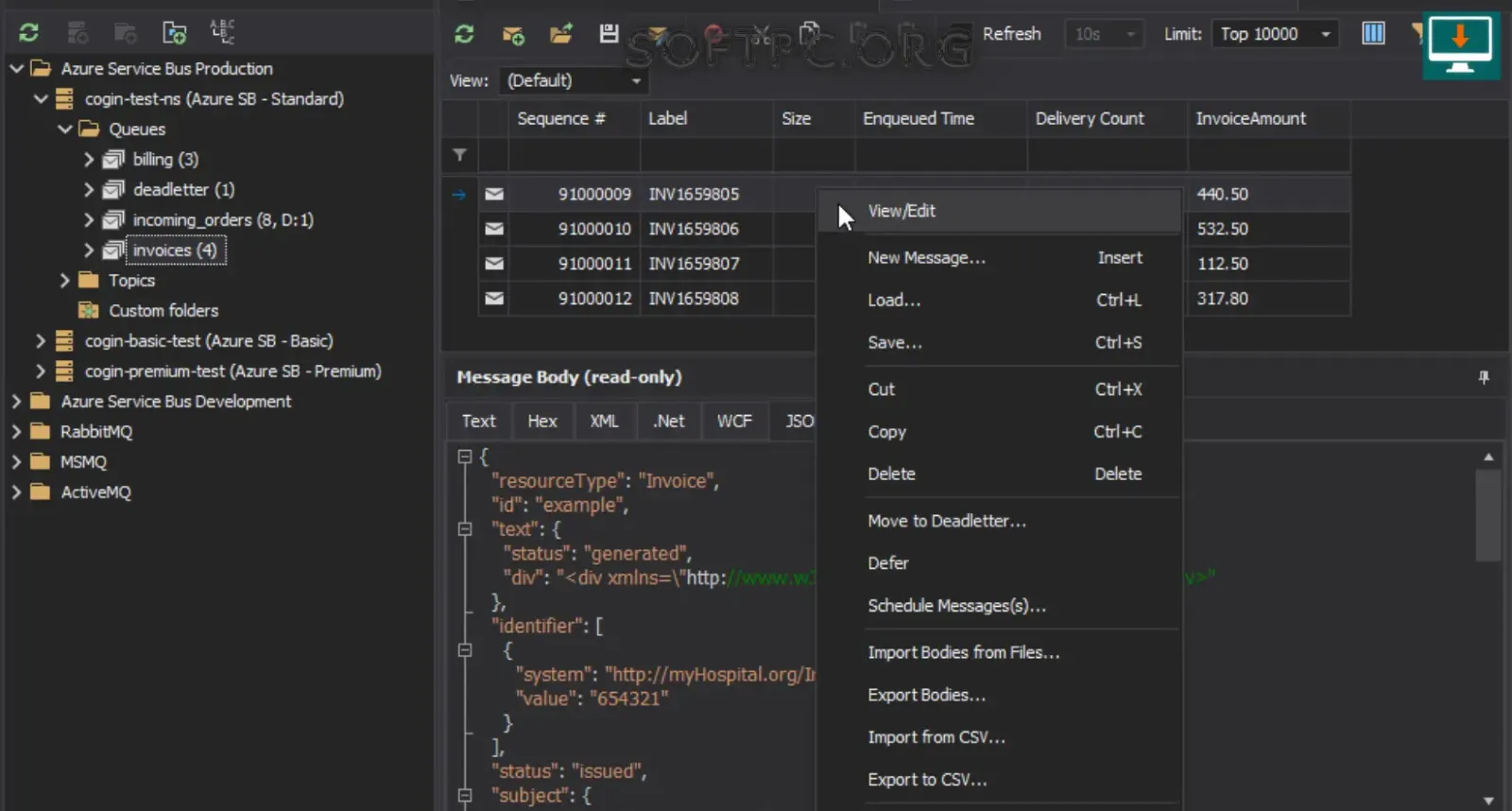The image size is (1512, 811).
Task: Select Save... in the context menu
Action: click(x=1000, y=342)
